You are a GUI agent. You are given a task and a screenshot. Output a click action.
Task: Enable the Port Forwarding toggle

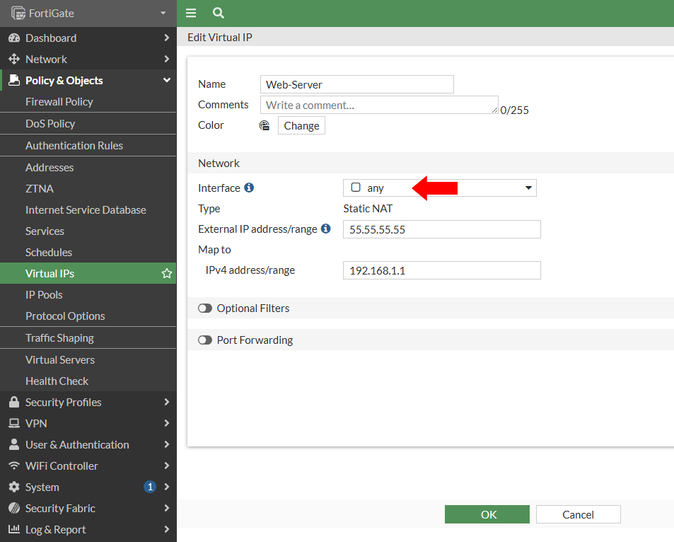(205, 341)
